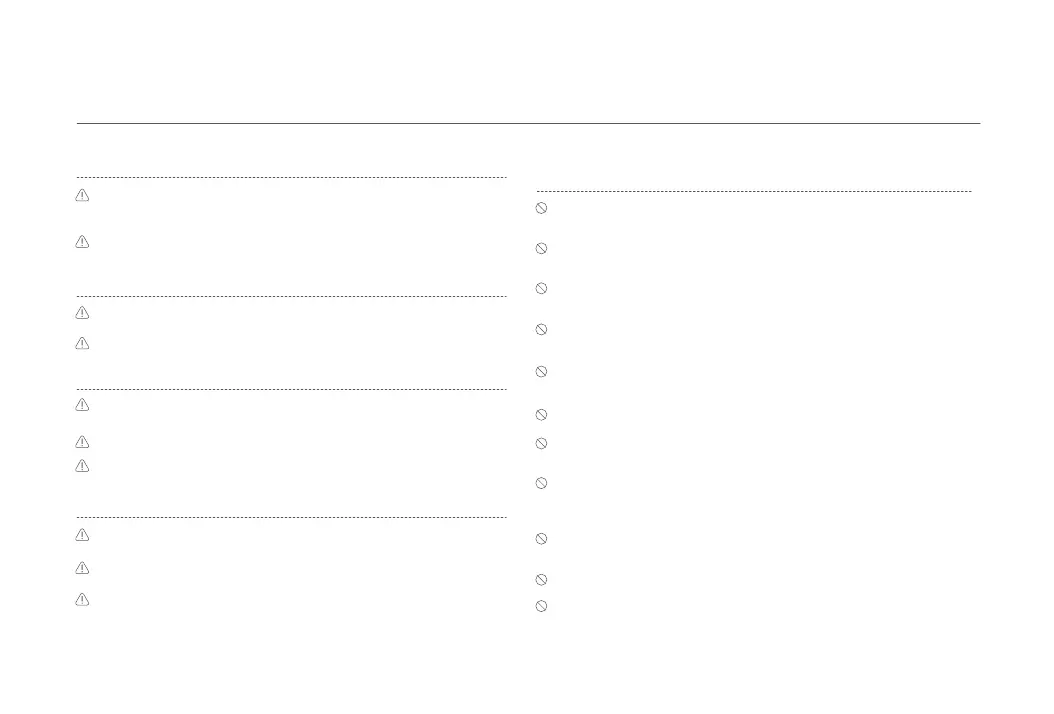Click the fifth prohibition icon in the right column
This screenshot has height=714, width=1054.
pos(542,371)
